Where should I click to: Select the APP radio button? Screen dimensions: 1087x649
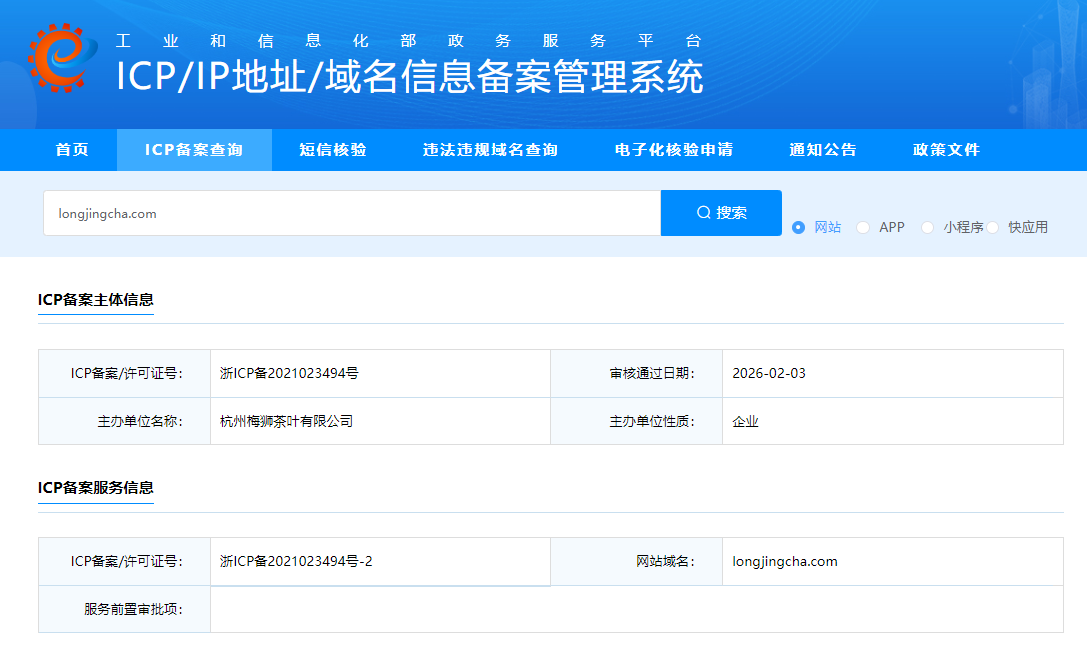pyautogui.click(x=863, y=227)
